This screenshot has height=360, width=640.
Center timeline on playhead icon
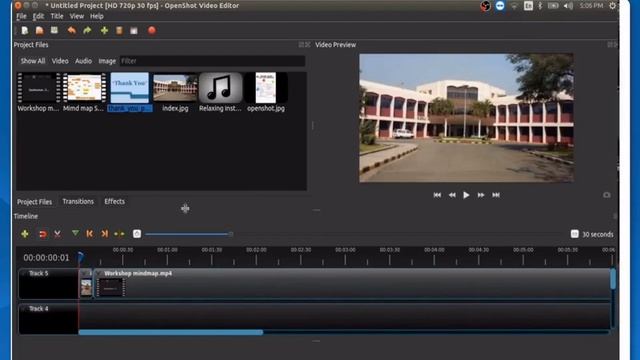119,234
